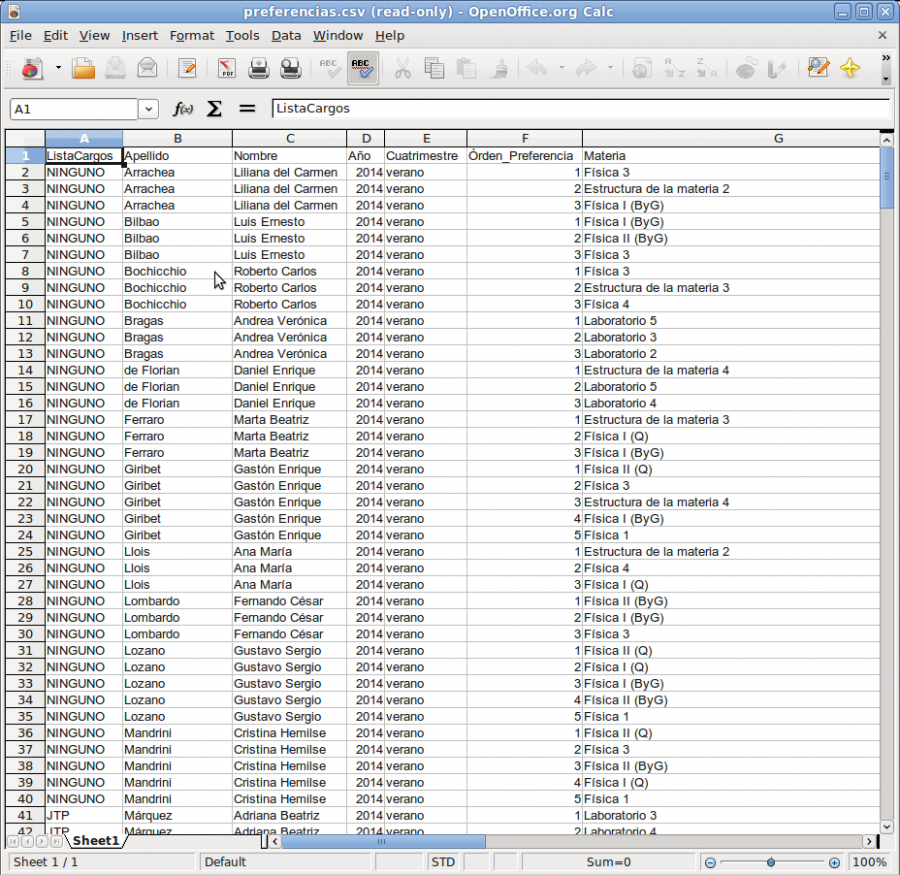Open the Tools menu
Image resolution: width=900 pixels, height=875 pixels.
point(242,36)
